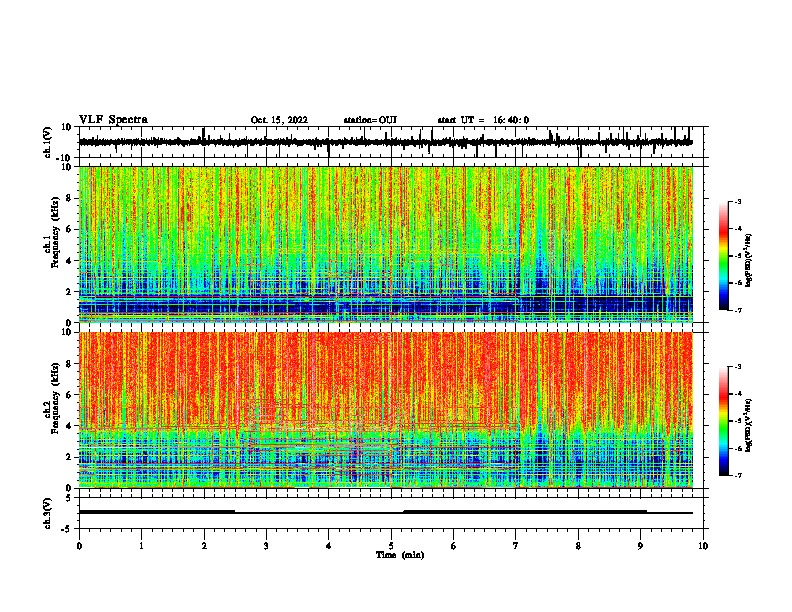Viewport: 792px width, 612px height.
Task: Click the time axis tick label '0'
Action: point(79,546)
